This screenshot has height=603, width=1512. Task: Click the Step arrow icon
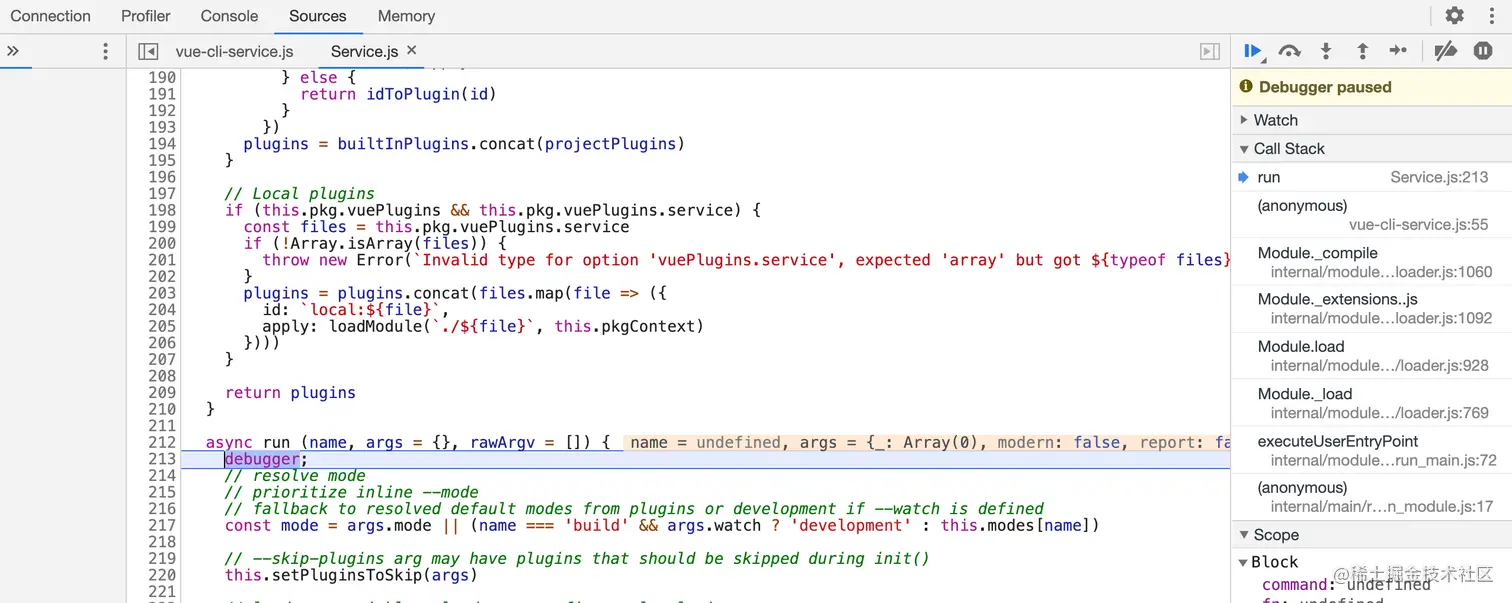tap(1398, 51)
